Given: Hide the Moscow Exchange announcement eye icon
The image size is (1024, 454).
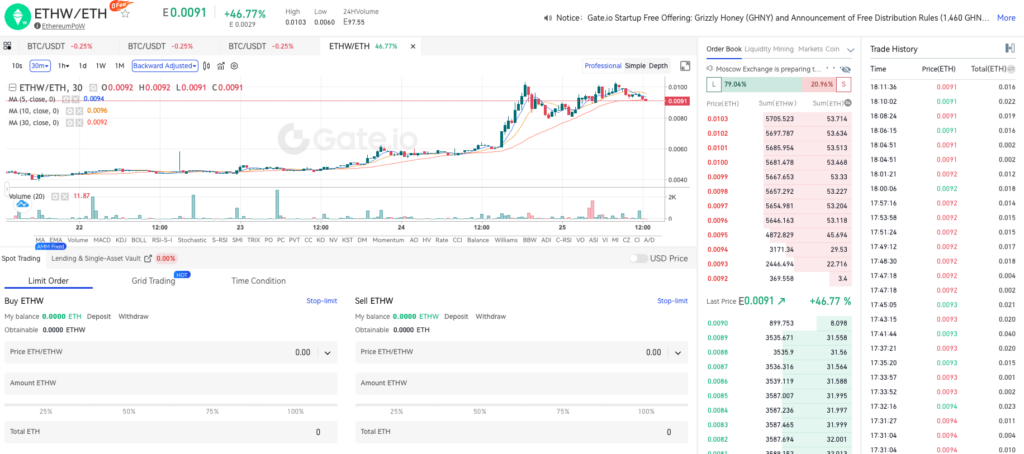Looking at the screenshot, I should point(846,68).
